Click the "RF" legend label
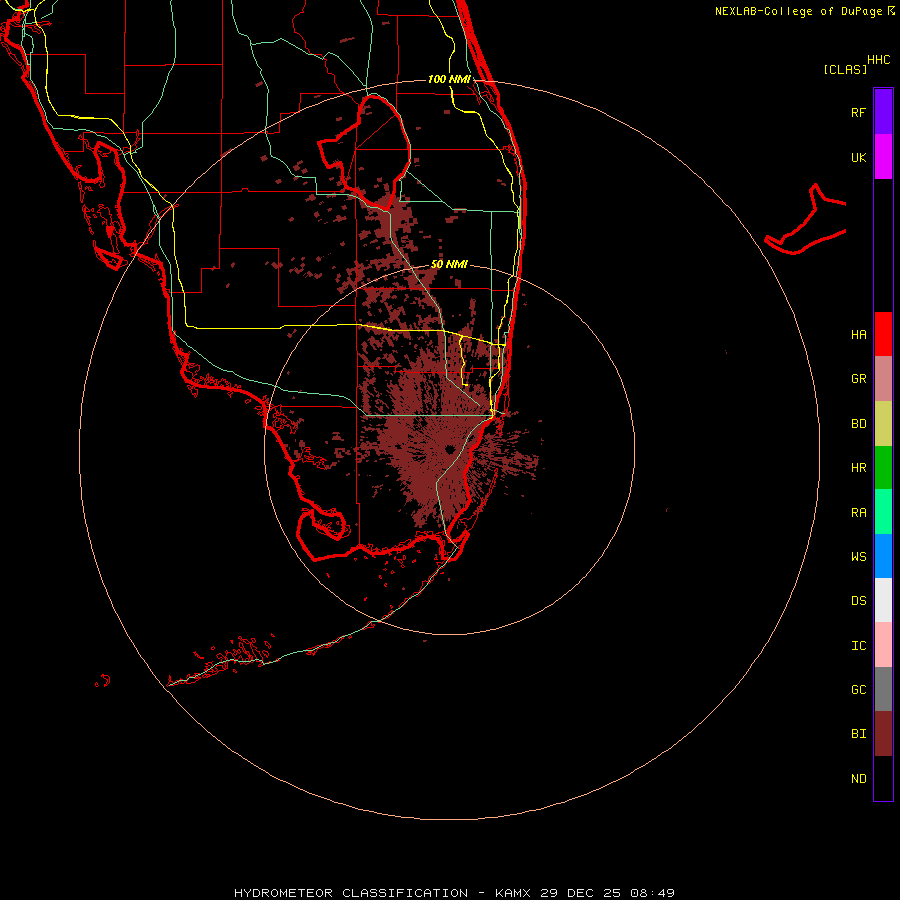 point(858,112)
